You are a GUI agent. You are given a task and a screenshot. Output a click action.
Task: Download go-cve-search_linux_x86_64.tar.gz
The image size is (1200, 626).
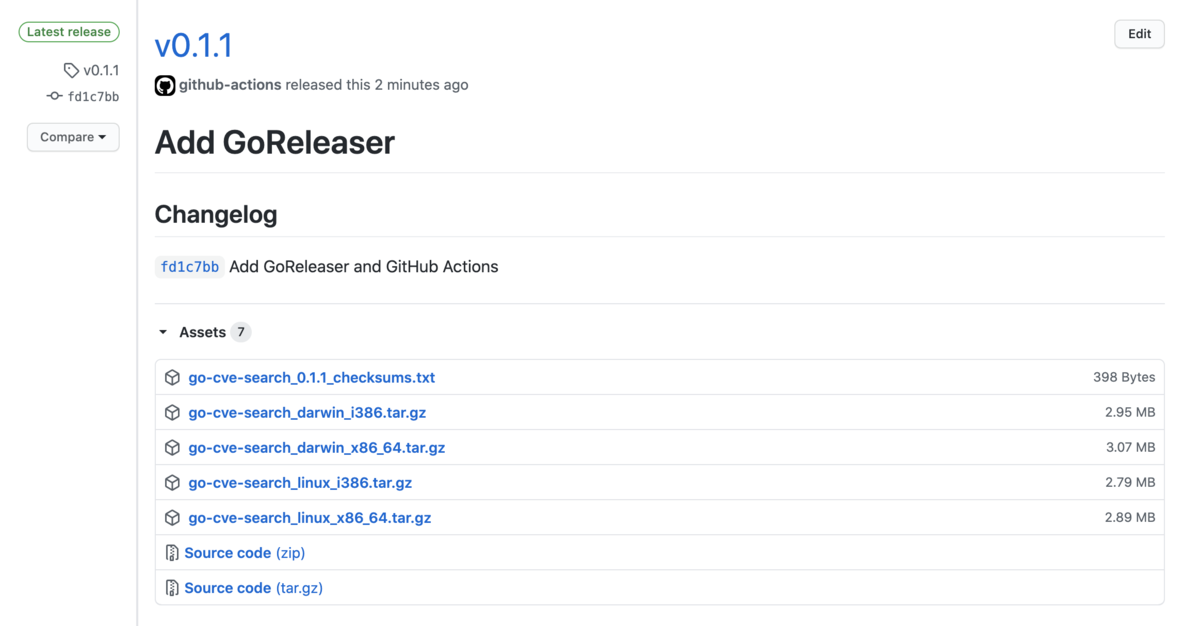(310, 518)
